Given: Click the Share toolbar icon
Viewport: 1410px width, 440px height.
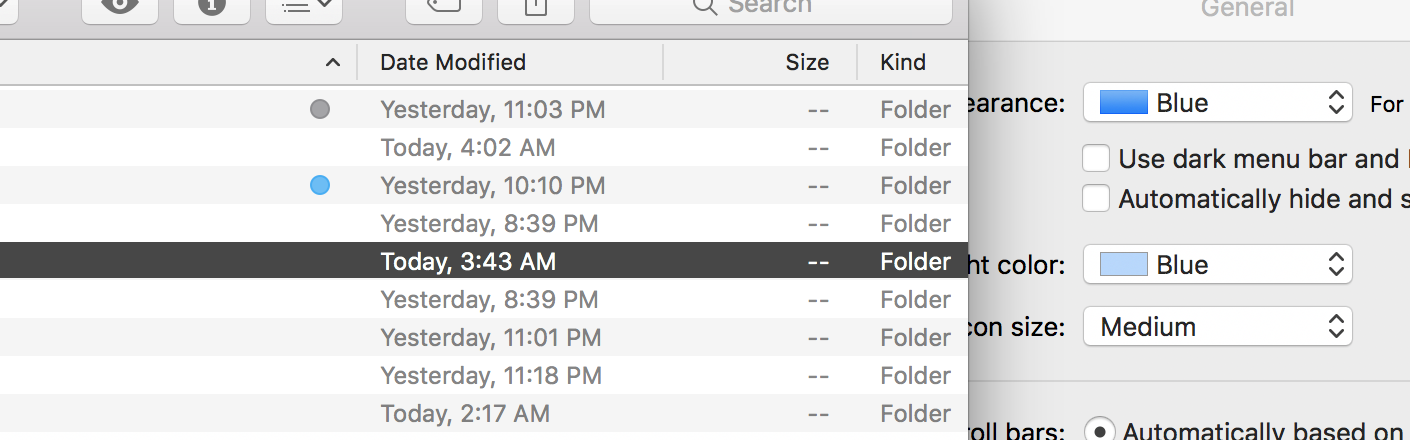Looking at the screenshot, I should coord(535,7).
